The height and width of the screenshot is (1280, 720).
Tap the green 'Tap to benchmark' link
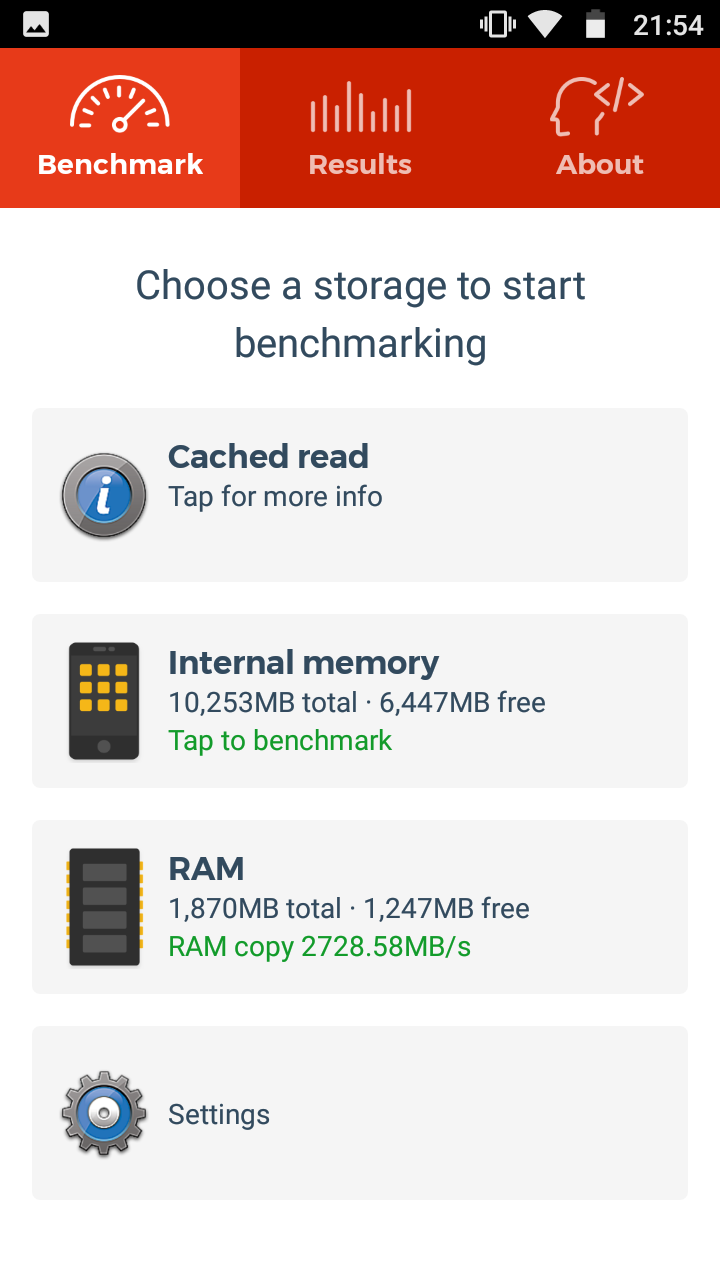[x=280, y=740]
